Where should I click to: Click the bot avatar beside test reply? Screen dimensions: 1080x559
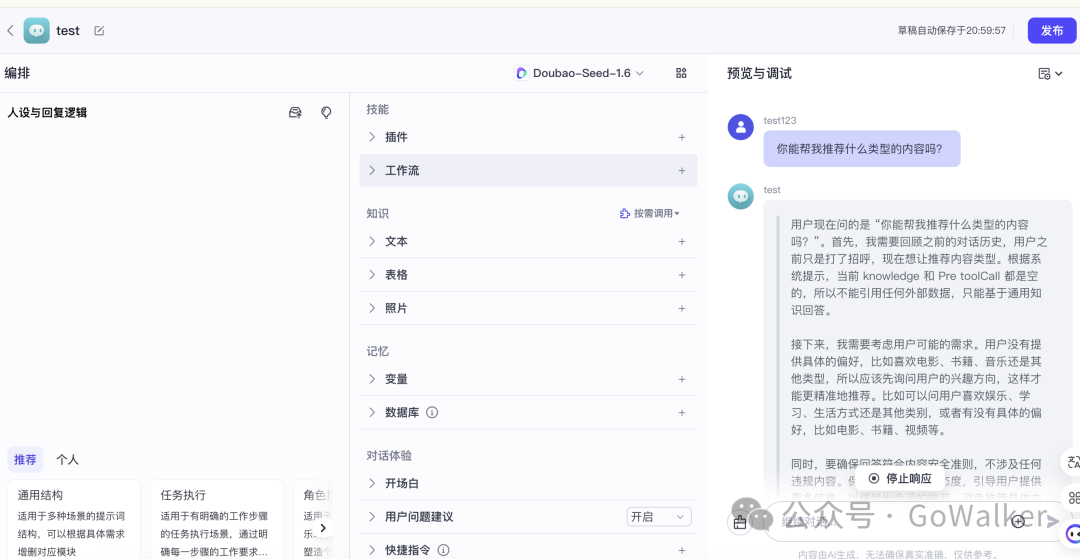pos(741,196)
